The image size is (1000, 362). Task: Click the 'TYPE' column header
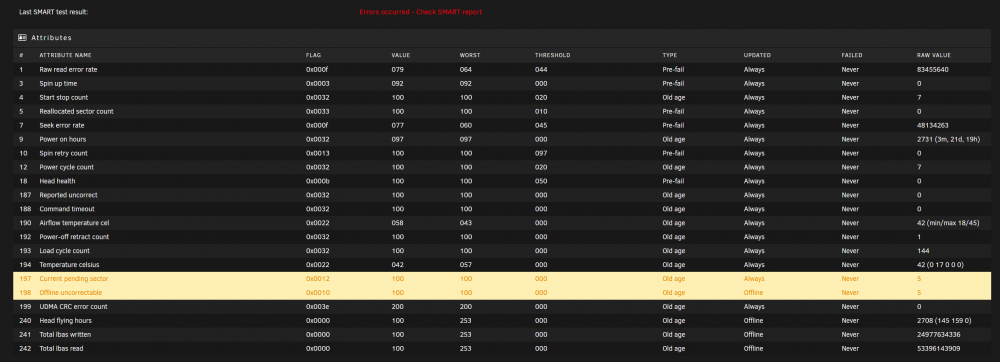click(670, 55)
